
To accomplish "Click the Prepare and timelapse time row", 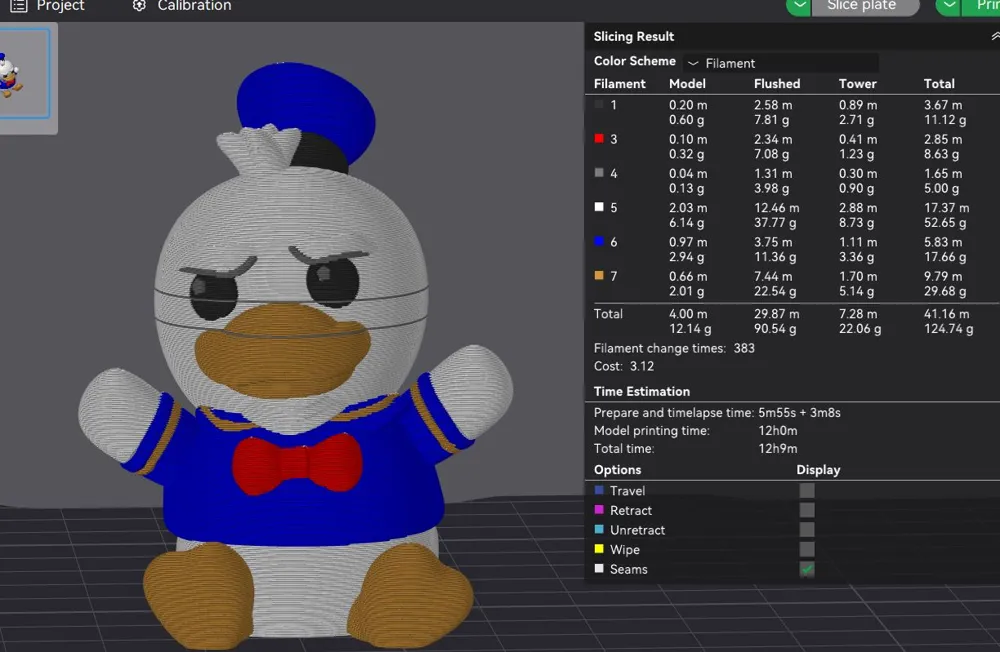I will click(x=717, y=413).
